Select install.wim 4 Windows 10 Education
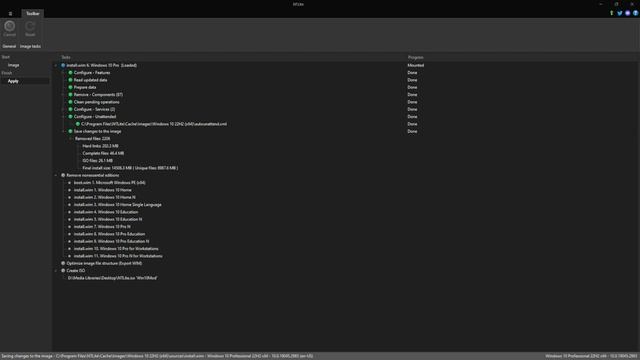Image resolution: width=640 pixels, height=360 pixels. point(106,212)
